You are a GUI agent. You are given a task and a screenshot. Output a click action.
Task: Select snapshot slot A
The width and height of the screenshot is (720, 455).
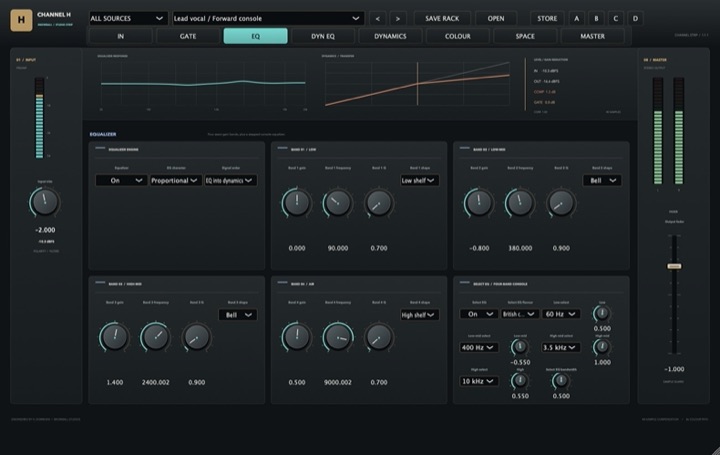[576, 19]
